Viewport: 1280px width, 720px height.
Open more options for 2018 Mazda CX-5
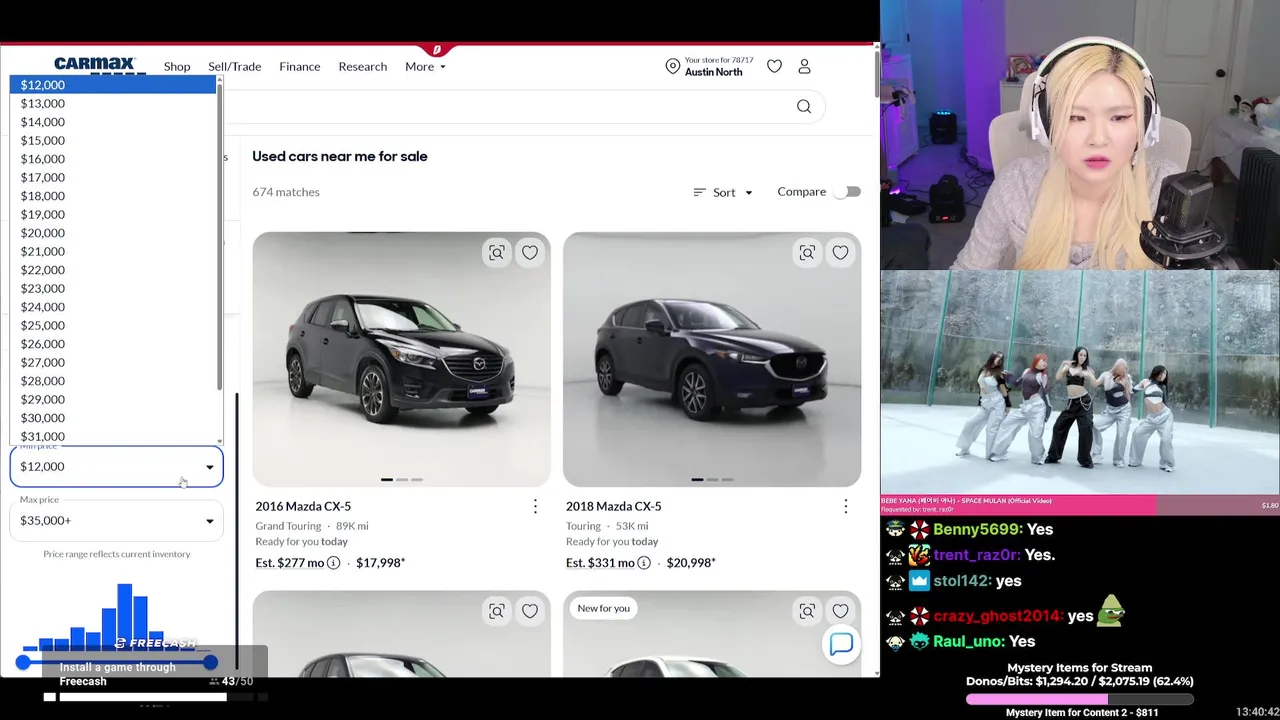845,506
